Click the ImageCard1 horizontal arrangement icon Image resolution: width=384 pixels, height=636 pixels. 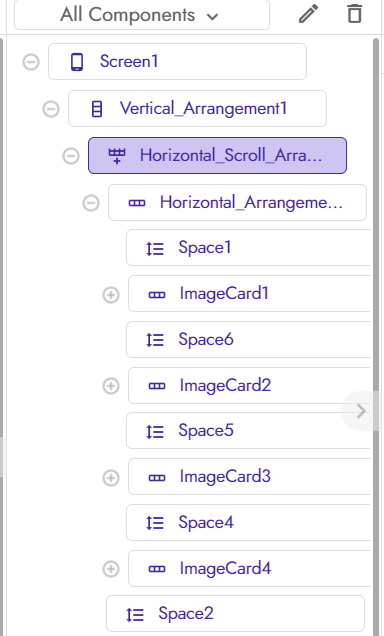(157, 295)
